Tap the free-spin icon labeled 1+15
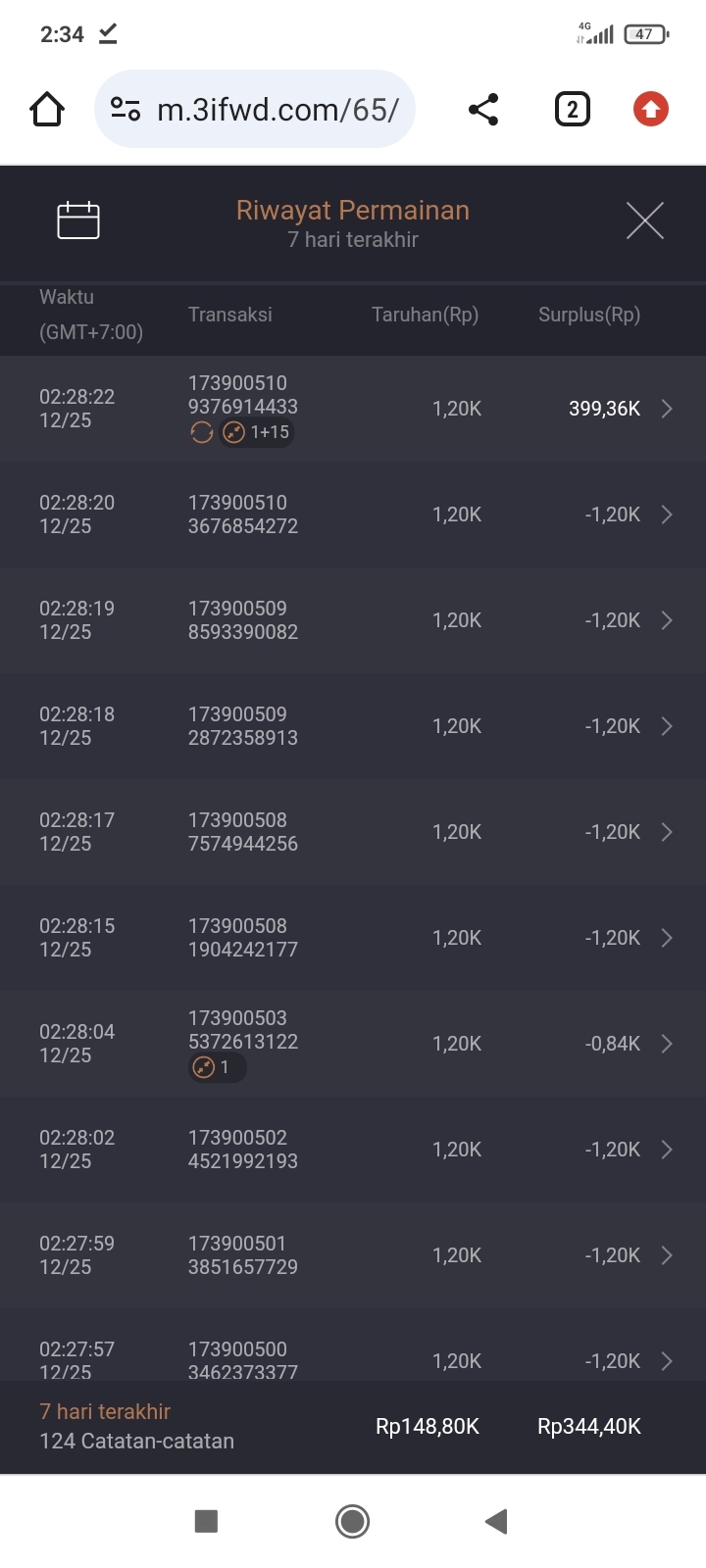 pos(257,432)
